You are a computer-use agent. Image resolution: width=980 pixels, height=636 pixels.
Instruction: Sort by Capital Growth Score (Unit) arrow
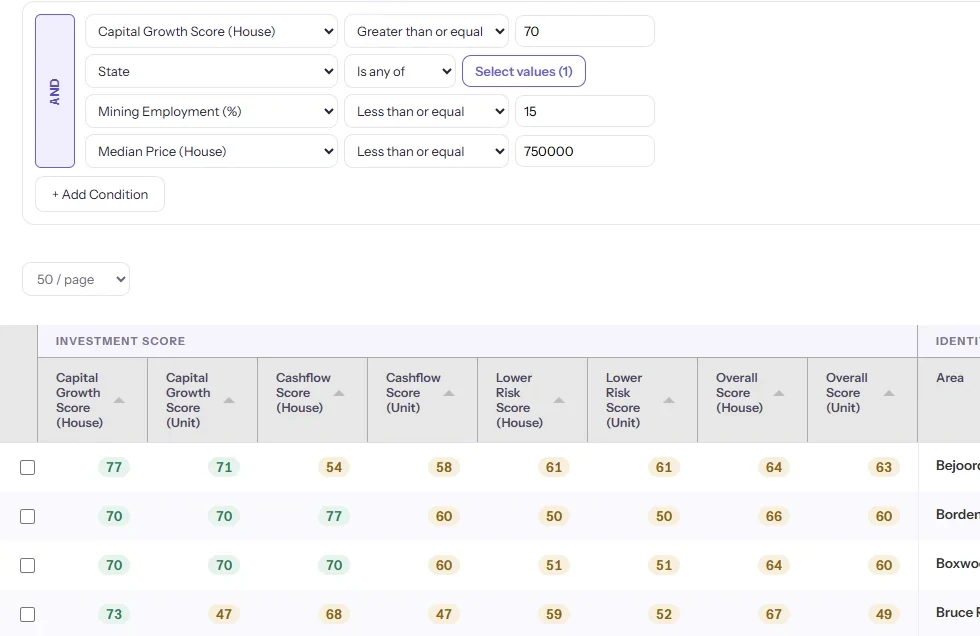tap(229, 400)
